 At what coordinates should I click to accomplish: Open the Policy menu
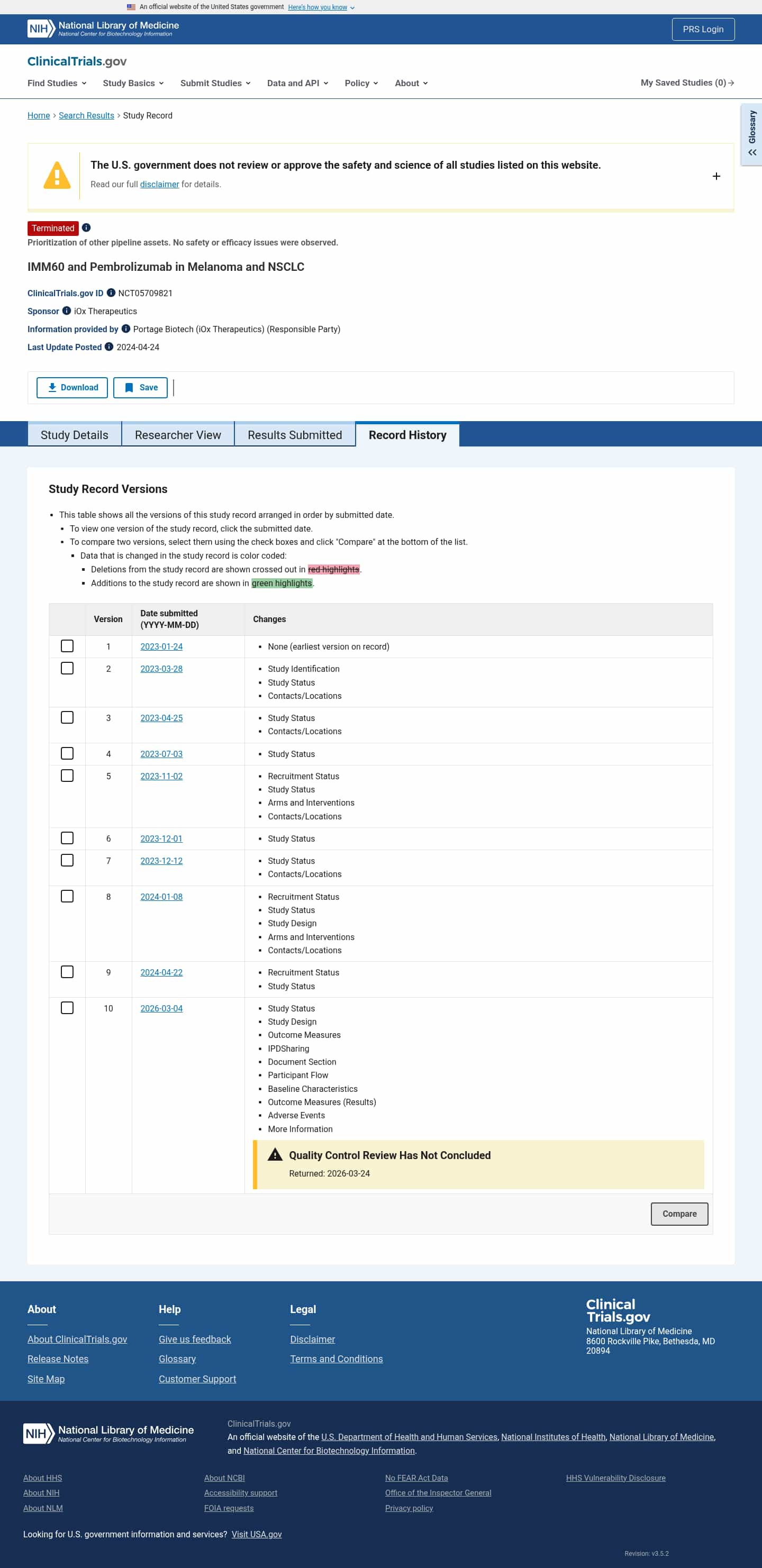[361, 83]
